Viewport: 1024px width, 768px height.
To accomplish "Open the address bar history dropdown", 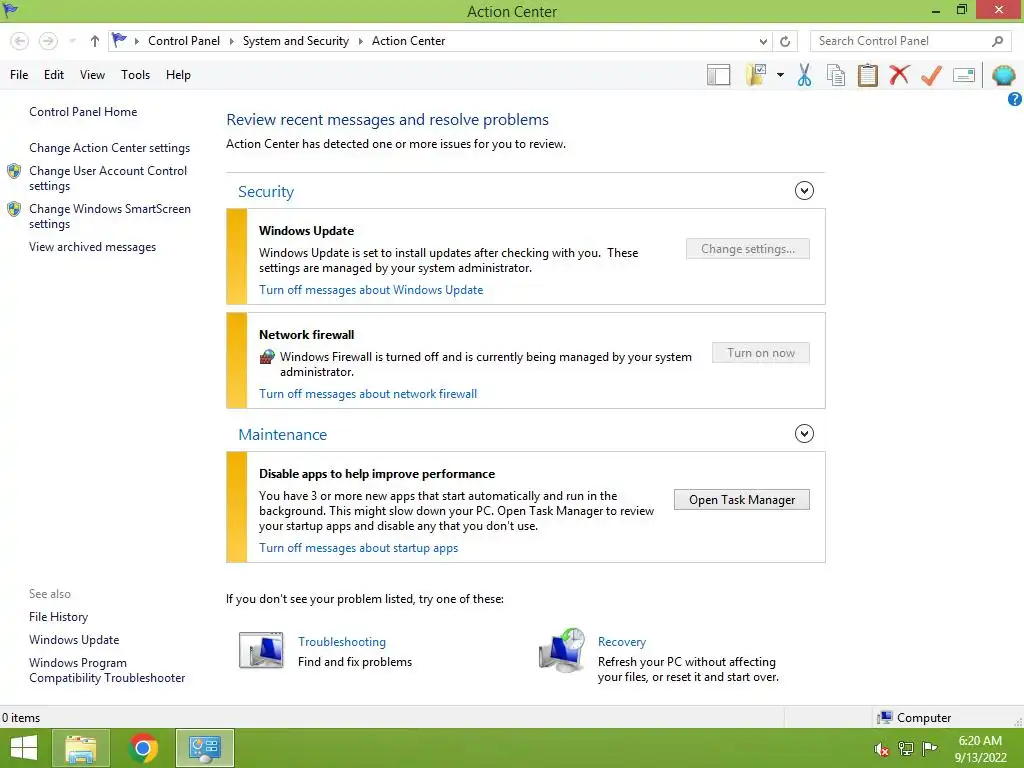I will tap(763, 41).
